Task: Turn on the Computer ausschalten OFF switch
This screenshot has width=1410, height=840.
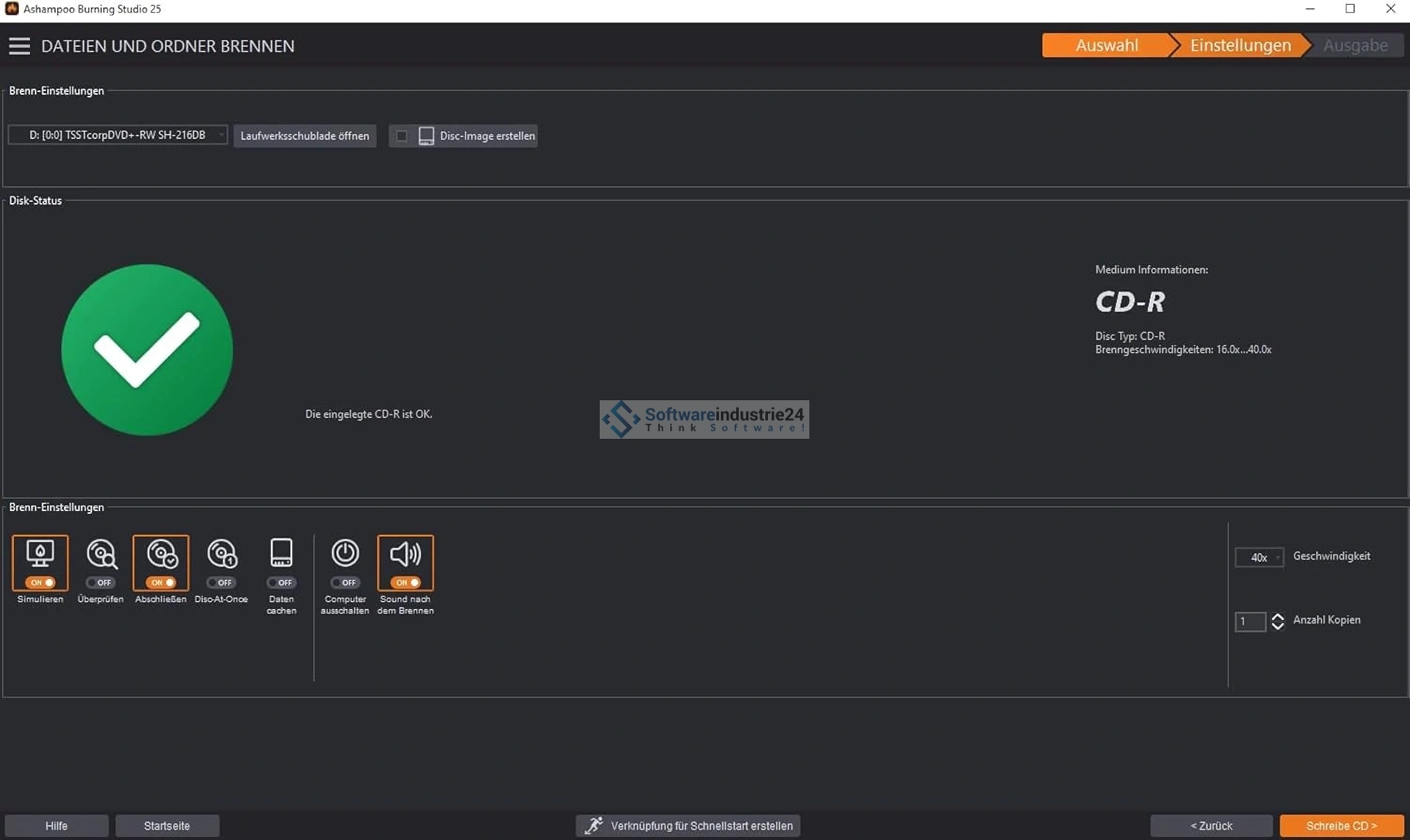Action: tap(345, 583)
